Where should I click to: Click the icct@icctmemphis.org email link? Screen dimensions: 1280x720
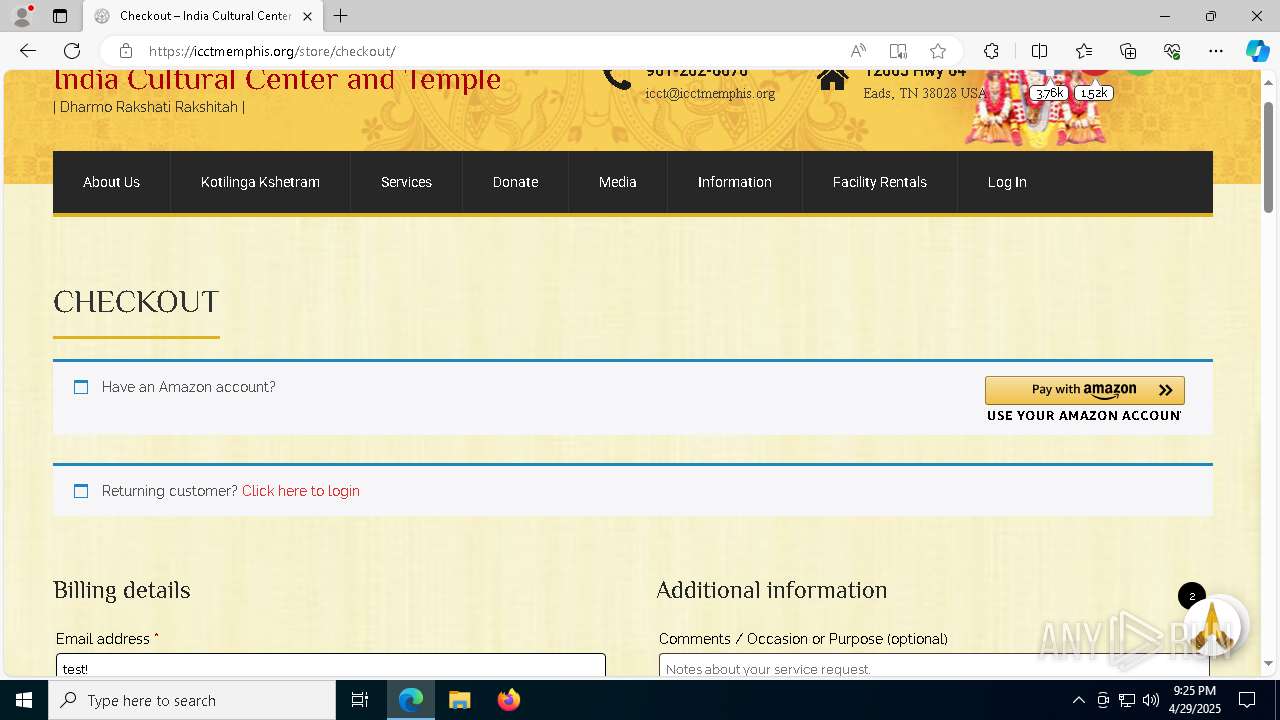pos(710,93)
